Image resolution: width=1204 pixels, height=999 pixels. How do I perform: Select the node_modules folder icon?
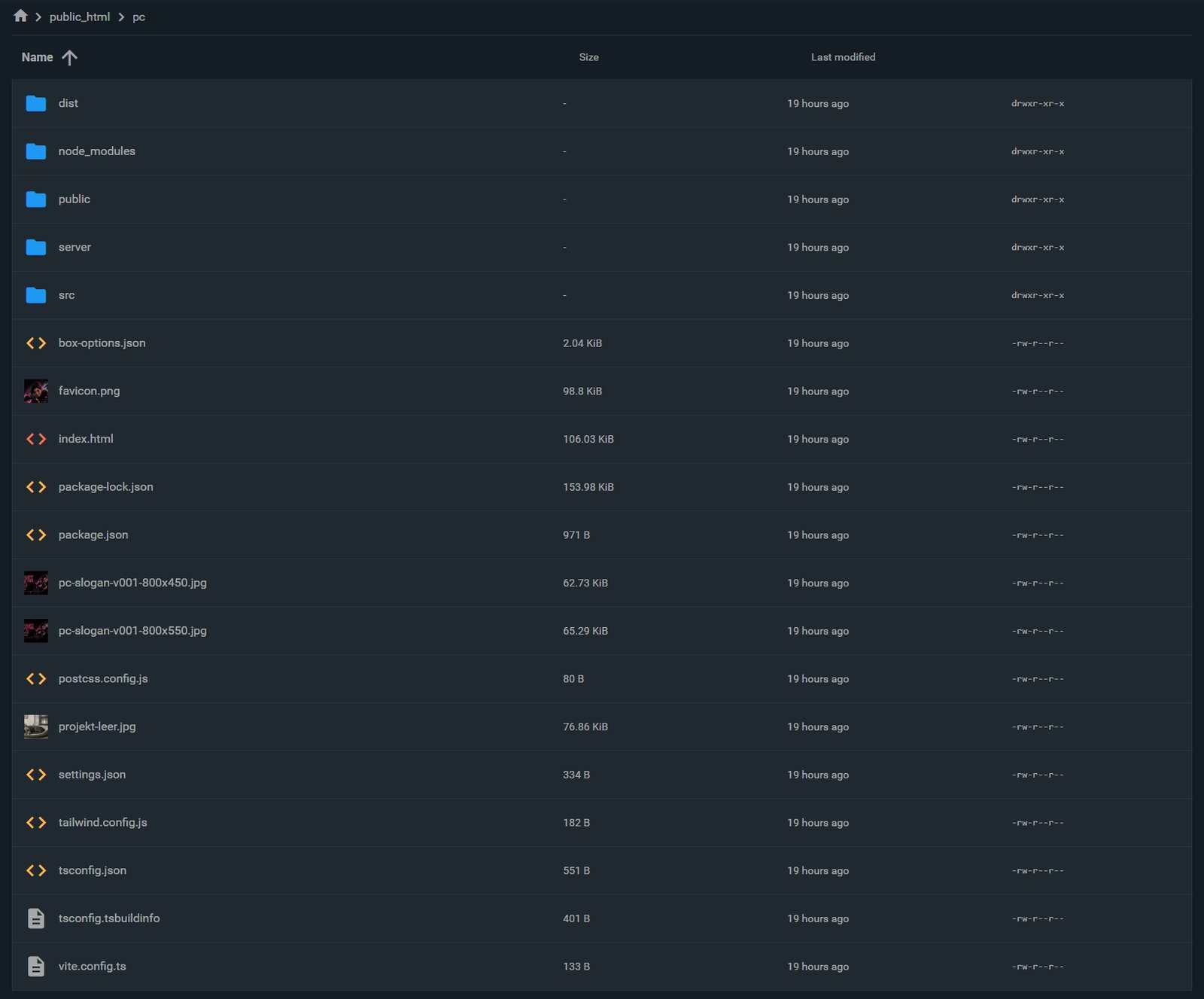pyautogui.click(x=36, y=151)
